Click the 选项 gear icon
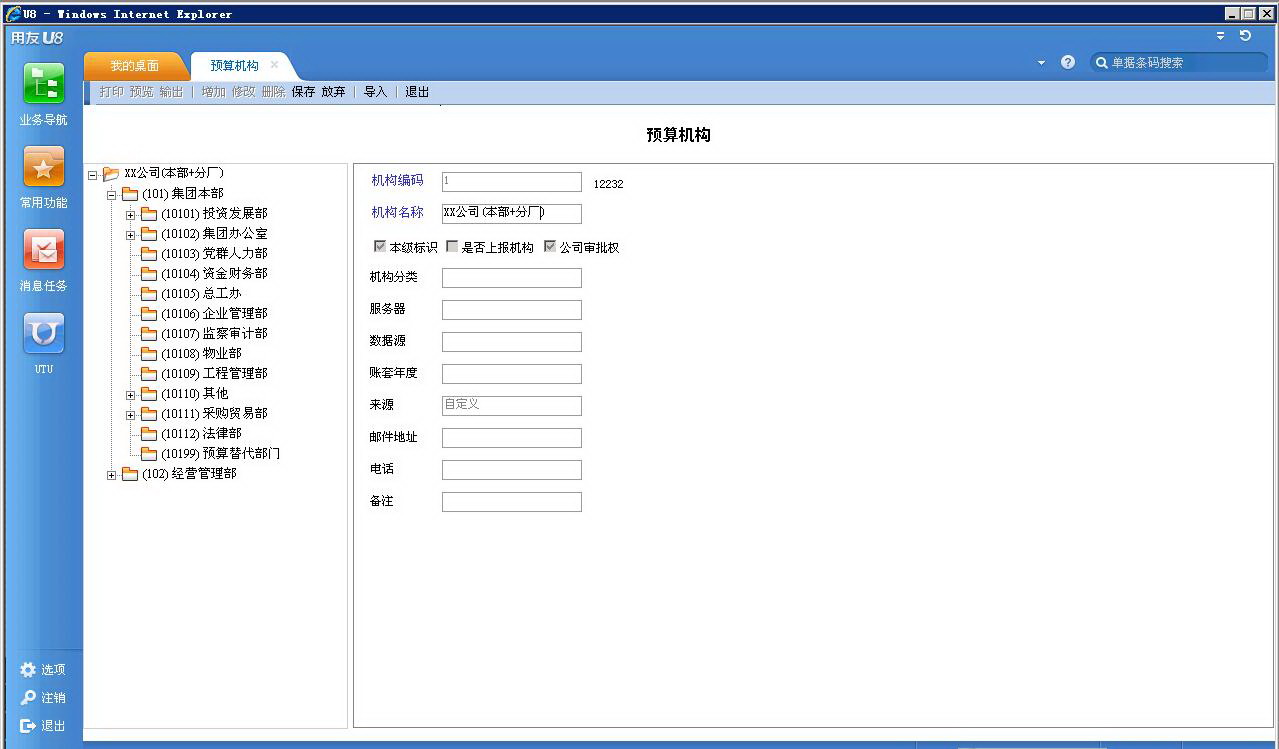The height and width of the screenshot is (749, 1279). [x=28, y=670]
